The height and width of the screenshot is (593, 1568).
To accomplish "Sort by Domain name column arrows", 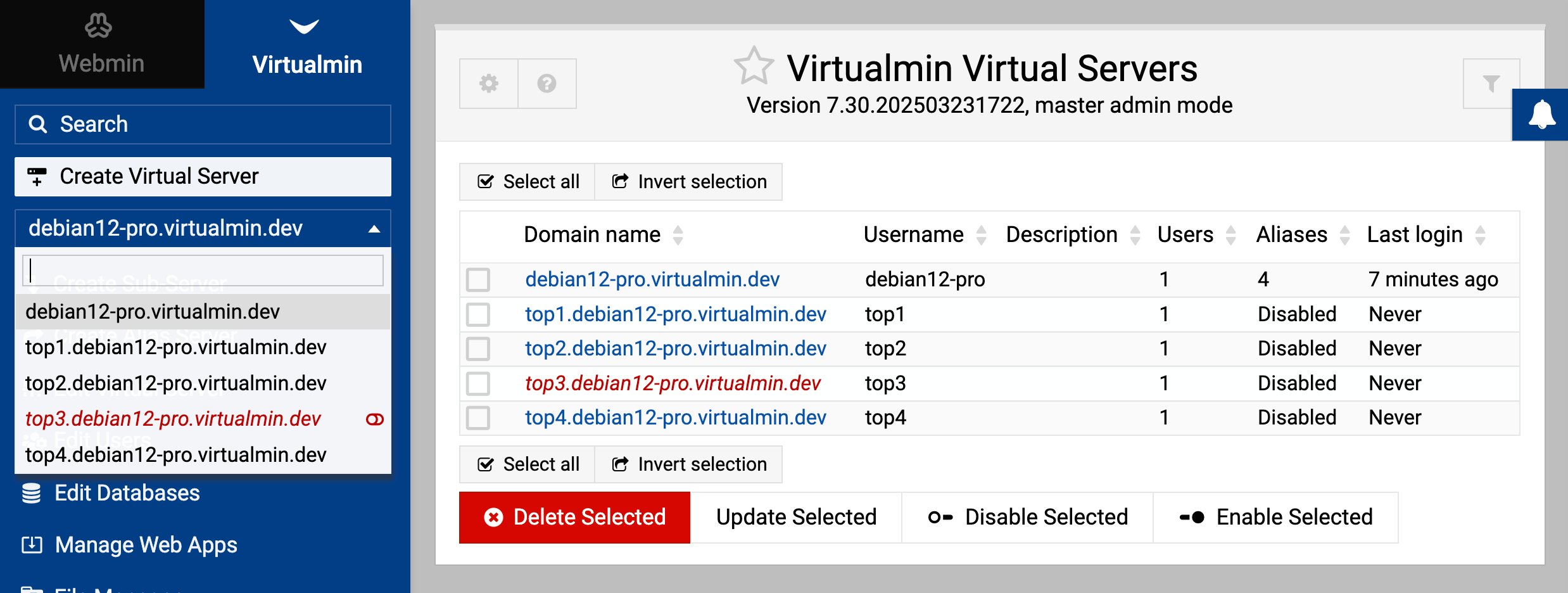I will (678, 235).
